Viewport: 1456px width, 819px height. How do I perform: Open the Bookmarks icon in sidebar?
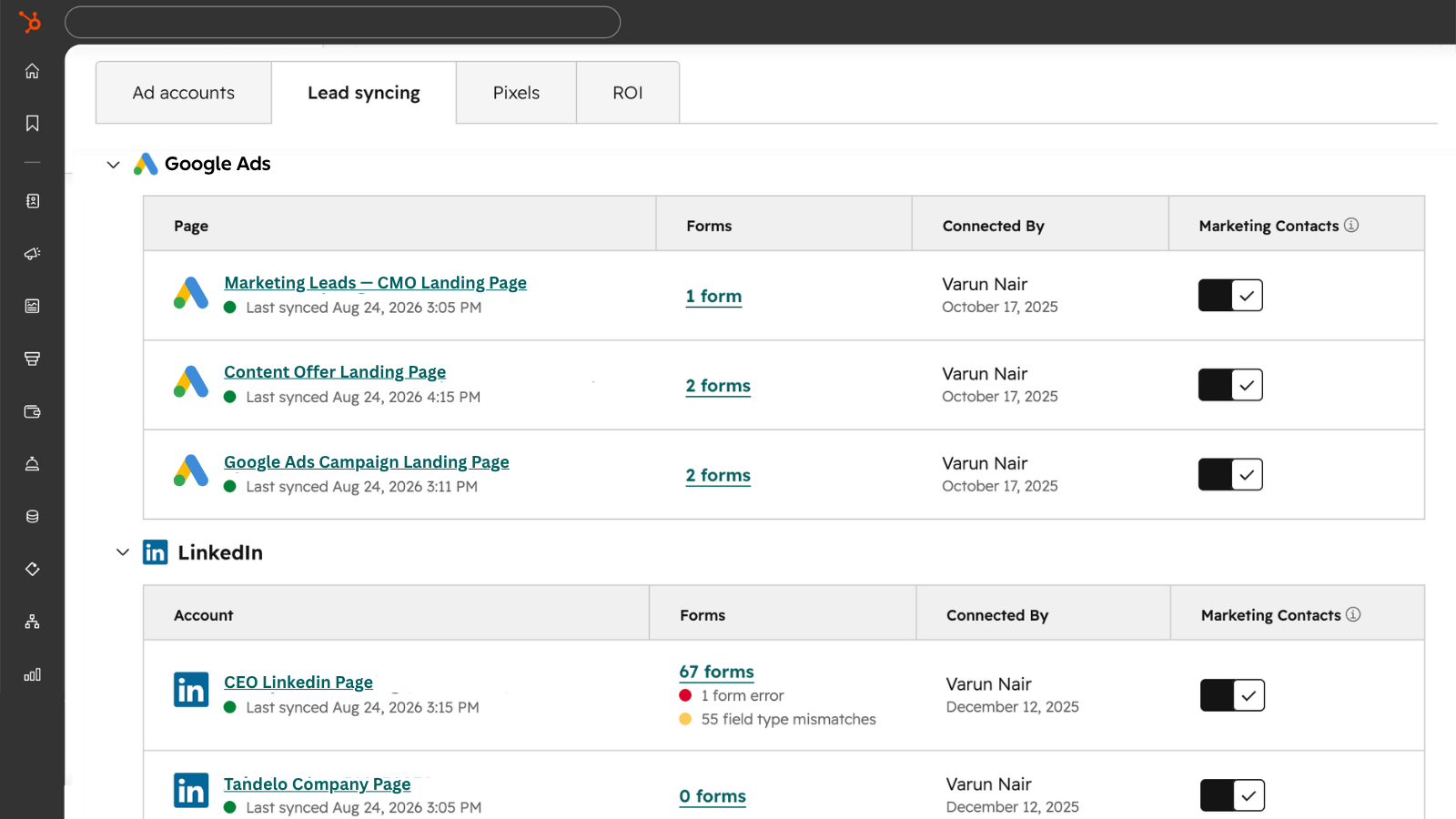tap(32, 123)
